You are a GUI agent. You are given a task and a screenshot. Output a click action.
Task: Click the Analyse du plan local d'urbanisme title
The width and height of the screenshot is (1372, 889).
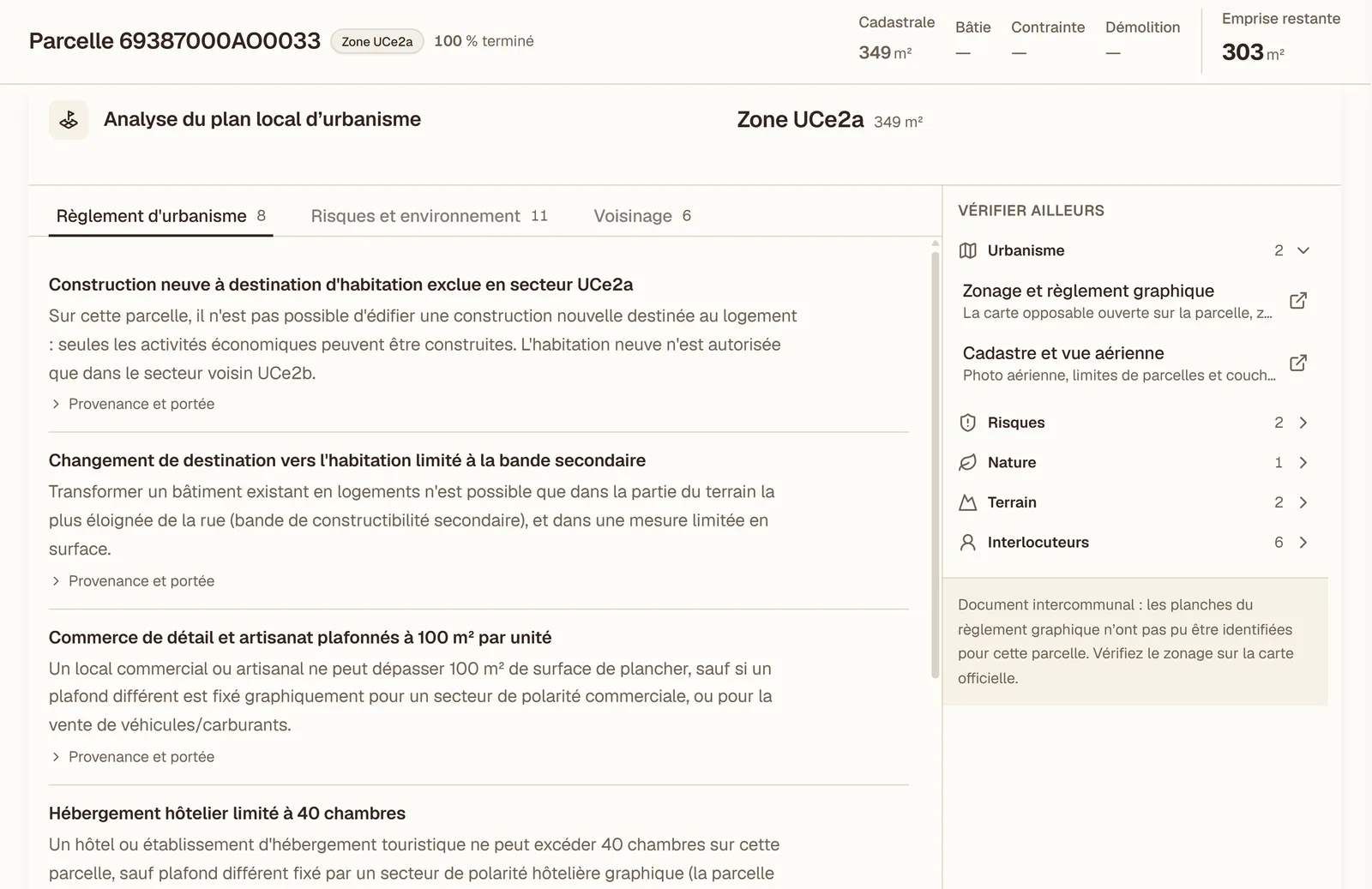[x=262, y=119]
